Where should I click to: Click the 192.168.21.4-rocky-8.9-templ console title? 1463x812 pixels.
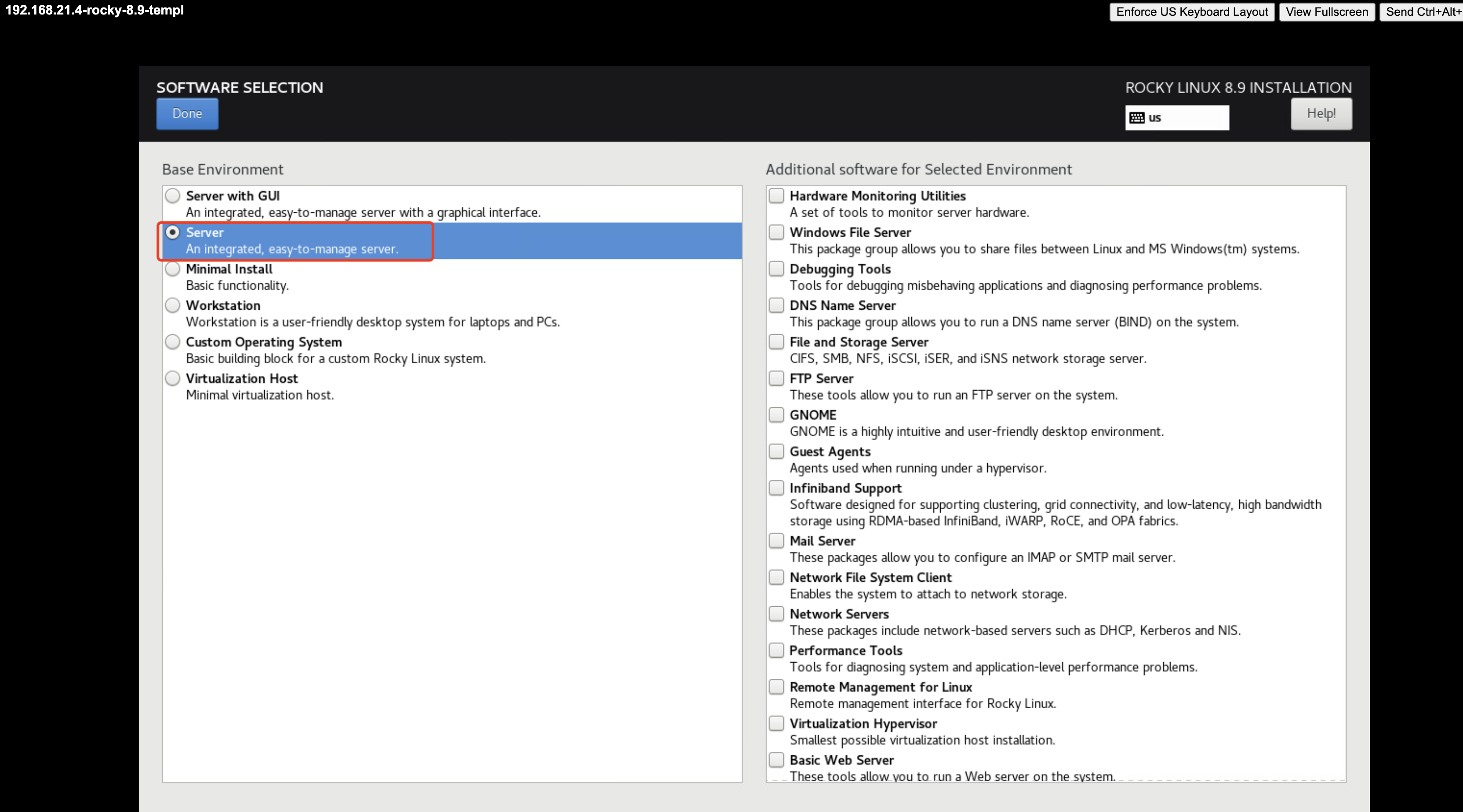(94, 10)
